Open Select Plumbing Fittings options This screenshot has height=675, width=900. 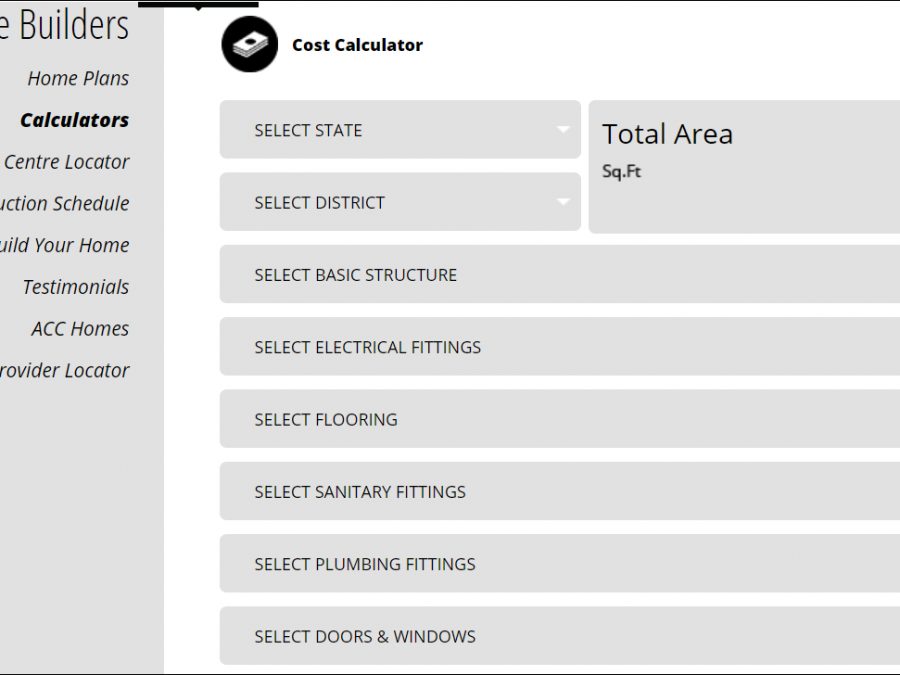(560, 564)
